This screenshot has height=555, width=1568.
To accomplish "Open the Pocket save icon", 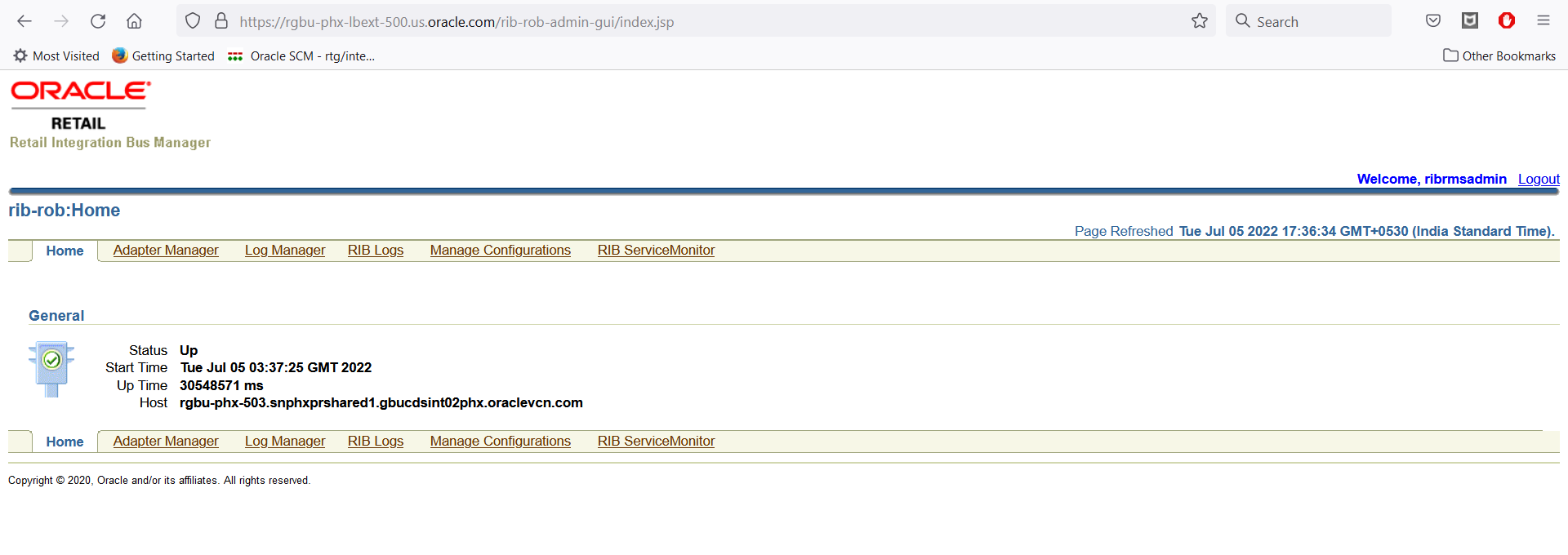I will [1433, 21].
